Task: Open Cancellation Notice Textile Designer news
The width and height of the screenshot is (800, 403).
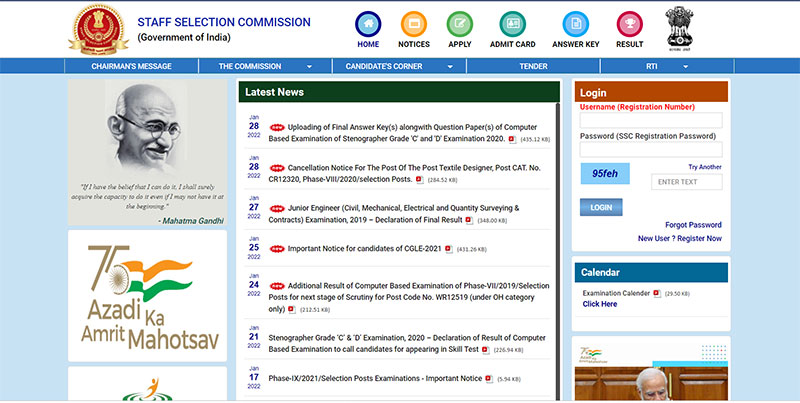Action: 405,173
